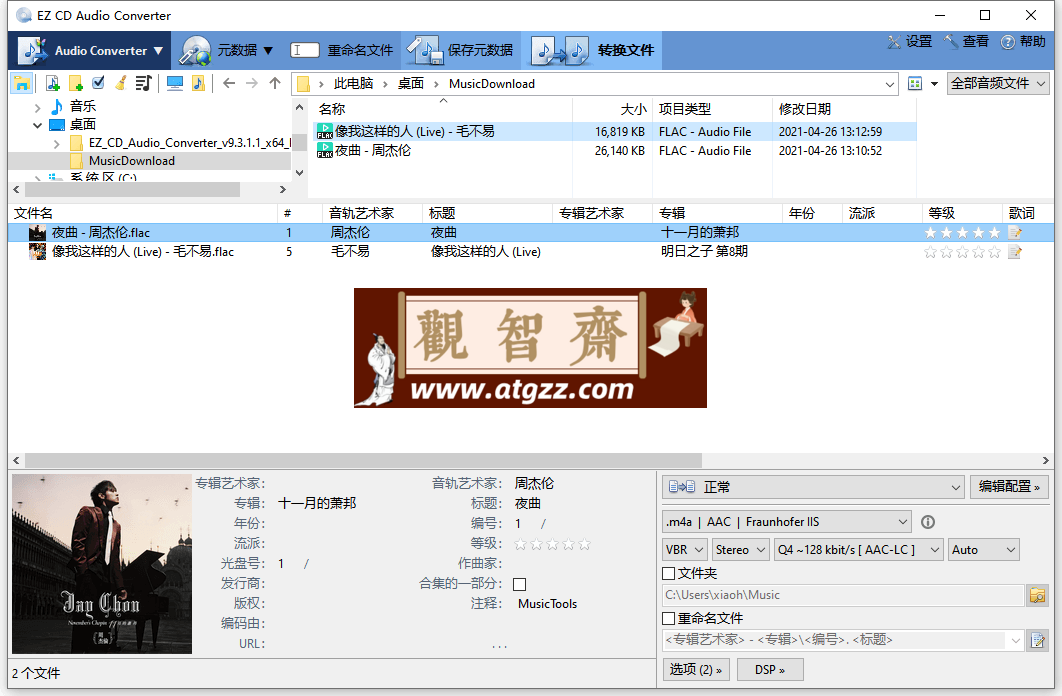The image size is (1062, 696).
Task: Click the select all checkmark icon
Action: [99, 83]
